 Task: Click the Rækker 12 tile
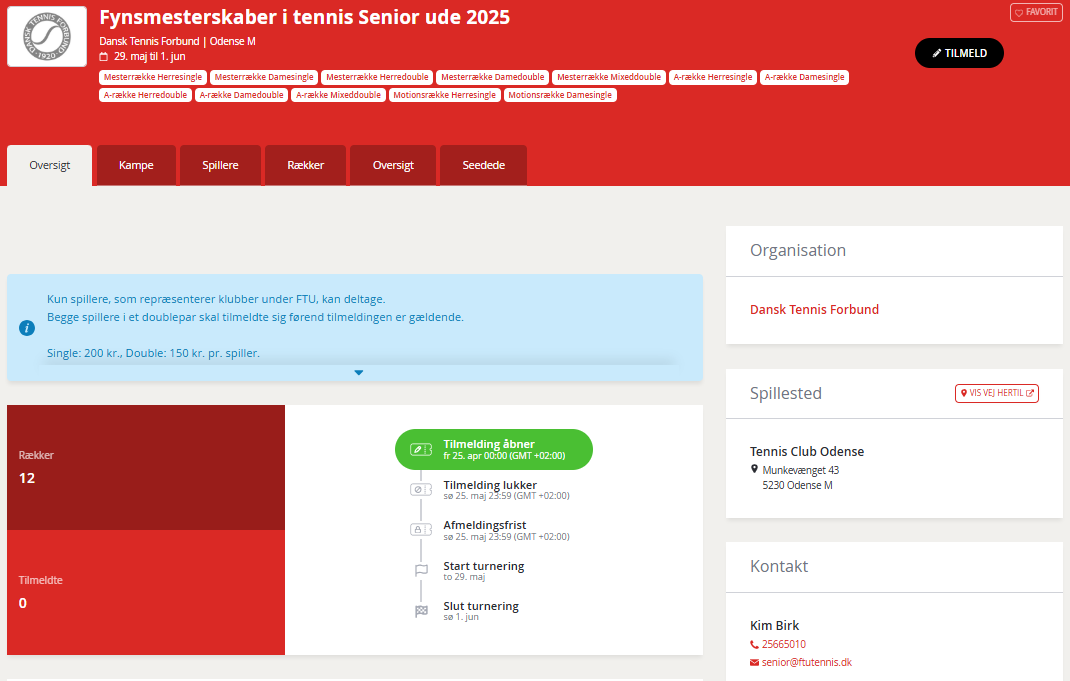(146, 467)
